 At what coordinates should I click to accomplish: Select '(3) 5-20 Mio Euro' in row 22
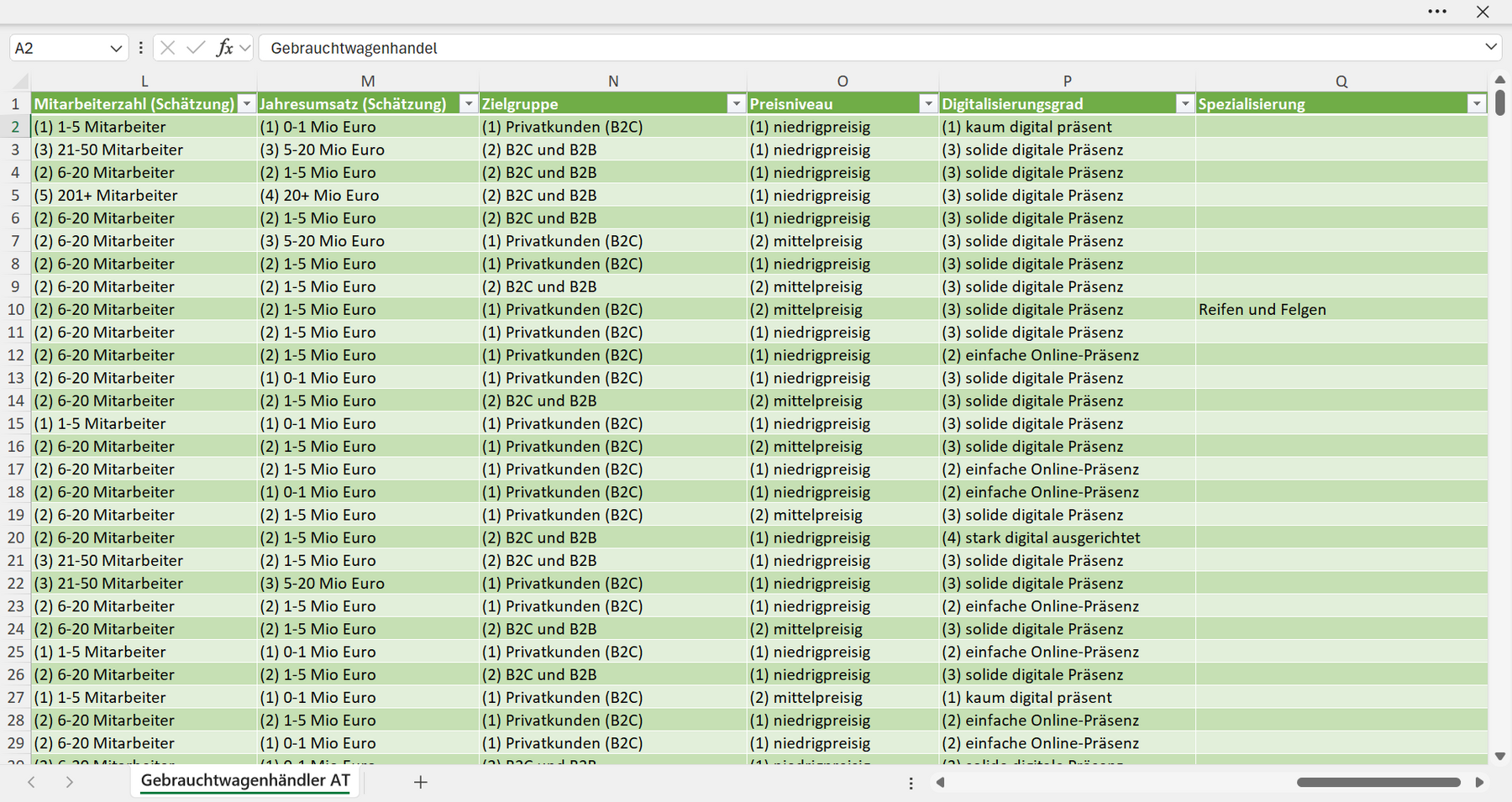point(368,583)
